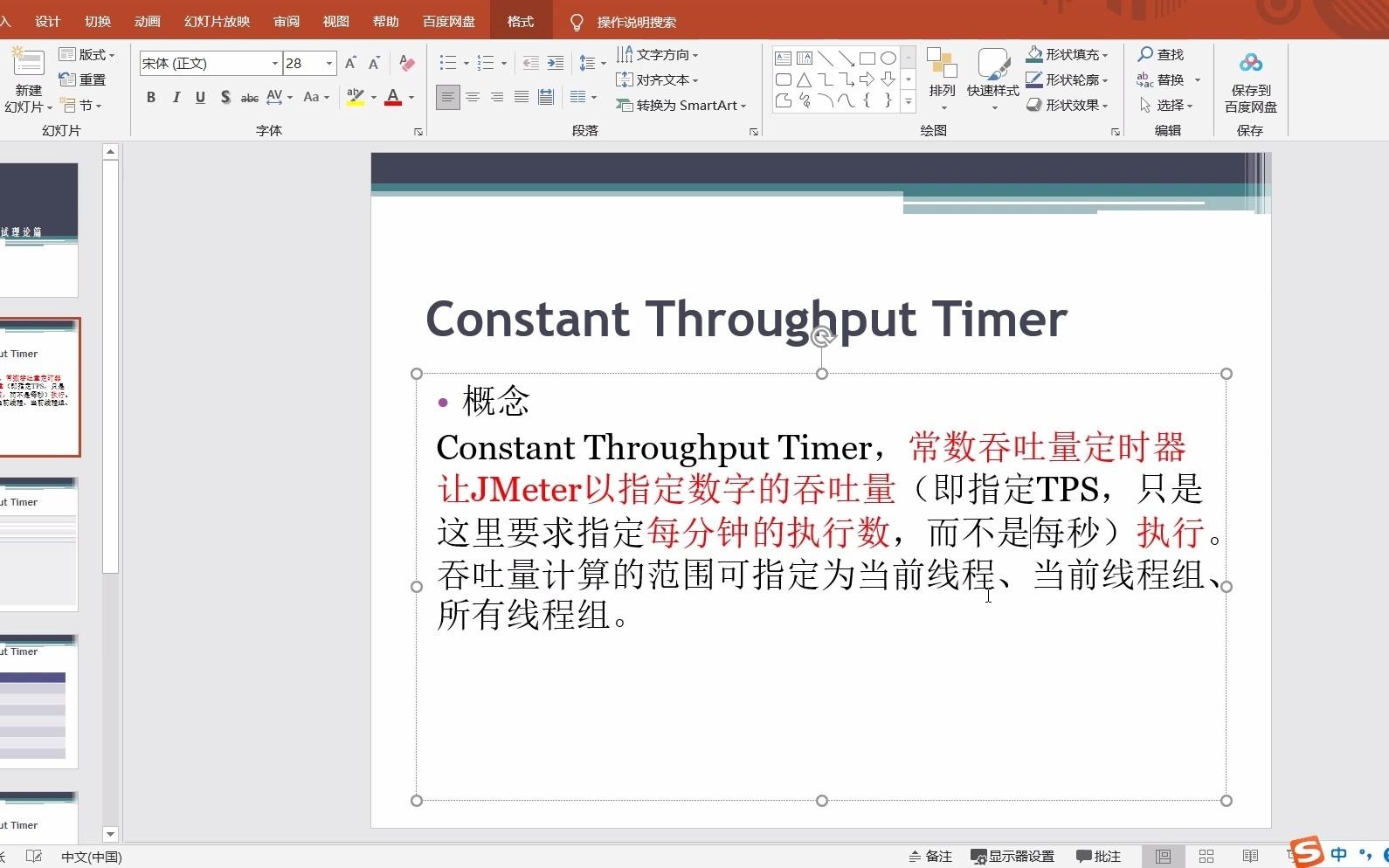Viewport: 1389px width, 868px height.
Task: Select the triangle shape
Action: point(805,79)
